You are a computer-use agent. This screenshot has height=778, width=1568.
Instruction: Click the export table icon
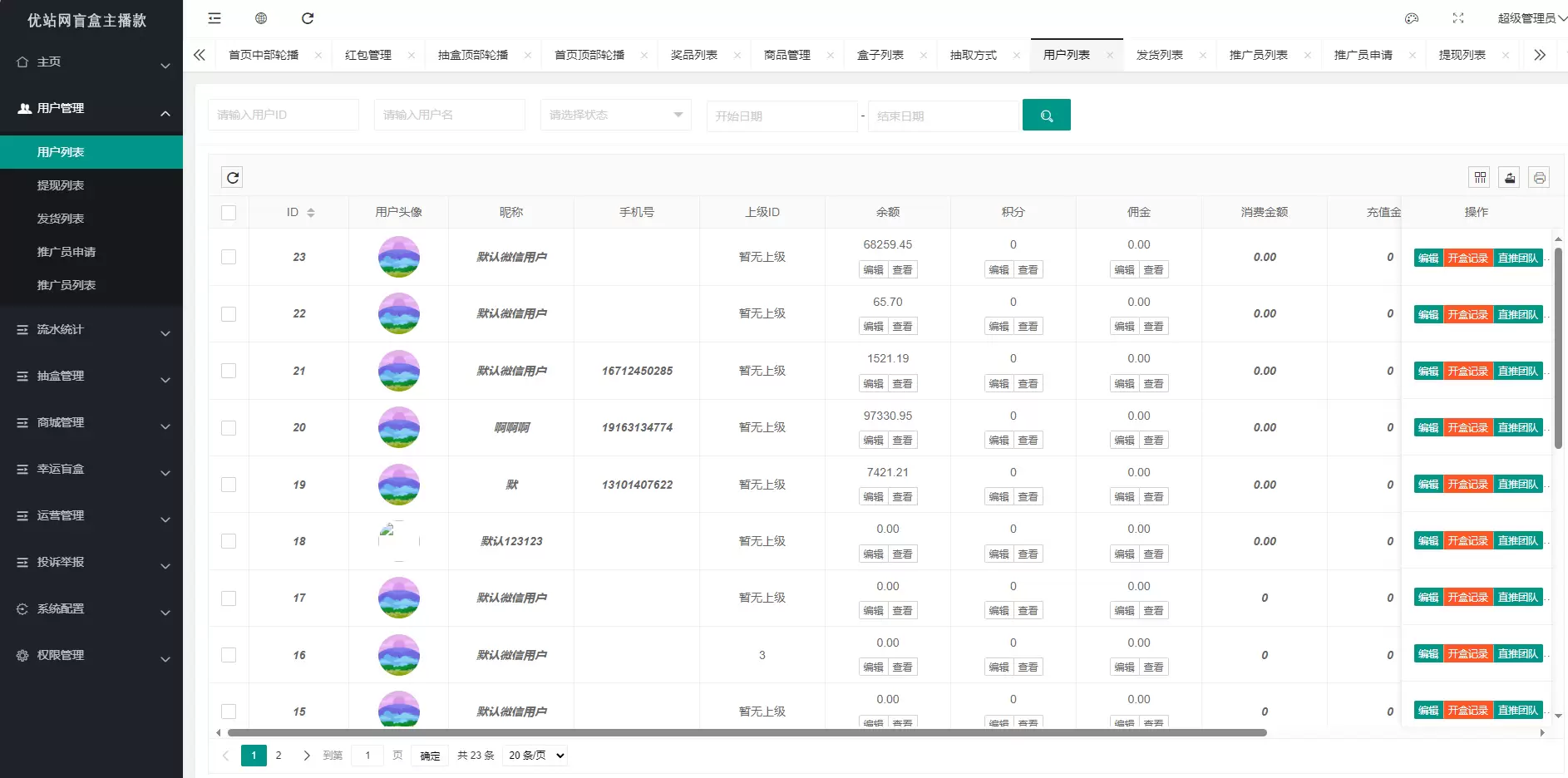pyautogui.click(x=1510, y=177)
